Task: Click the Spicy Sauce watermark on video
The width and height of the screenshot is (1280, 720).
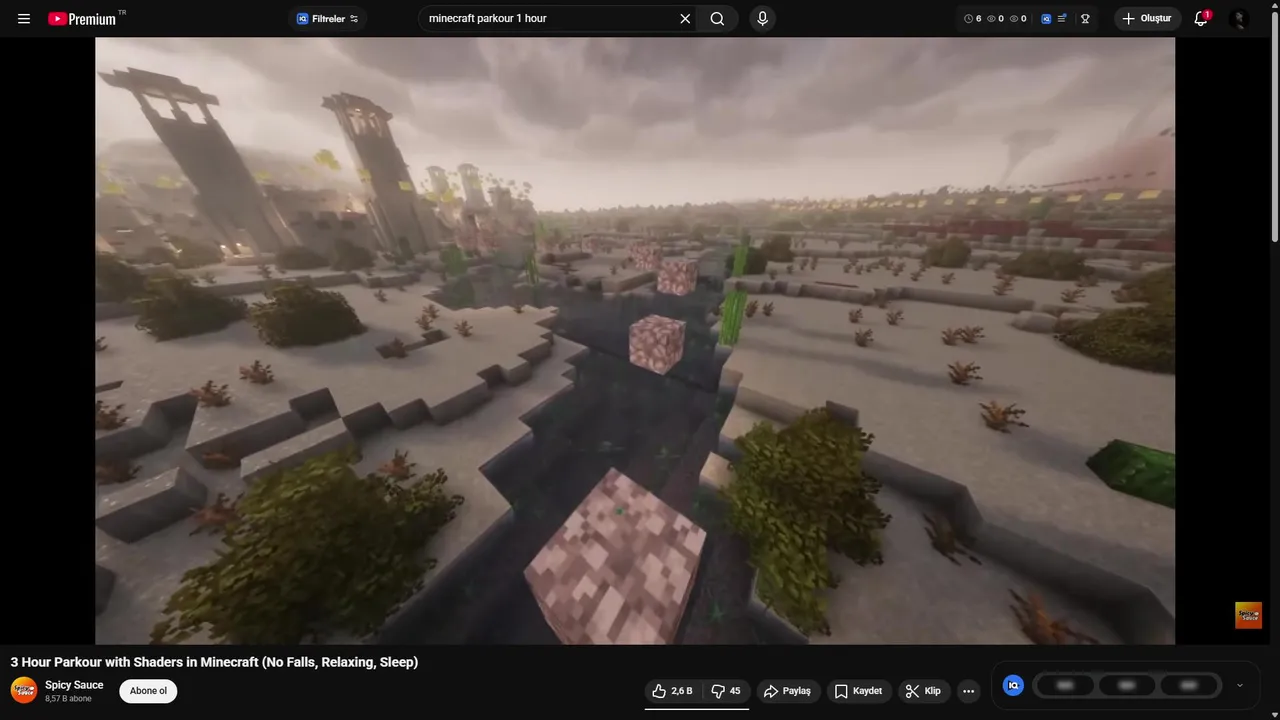Action: [1248, 615]
